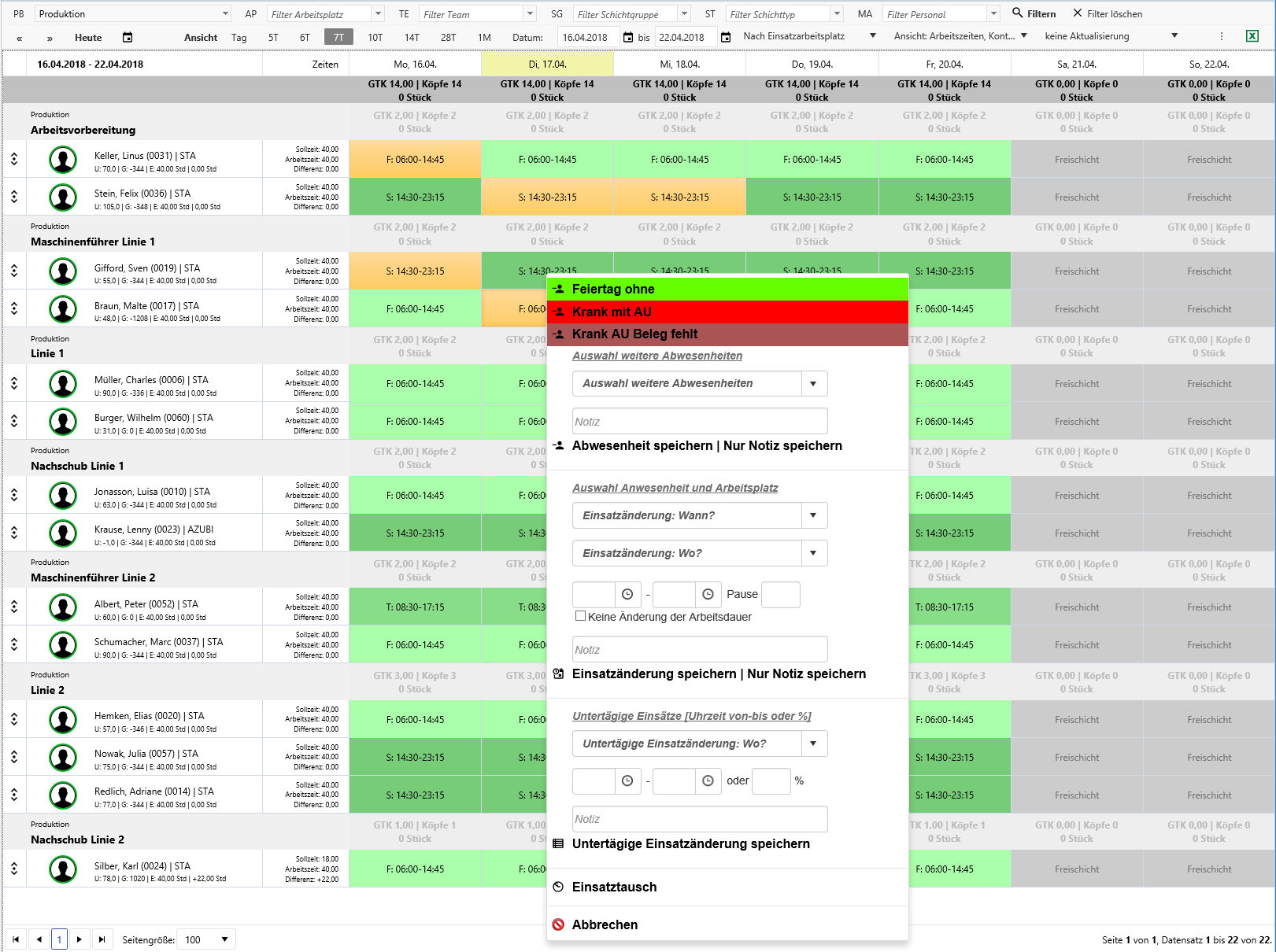Go to previous period with double left arrow
The image size is (1276, 952).
(19, 38)
